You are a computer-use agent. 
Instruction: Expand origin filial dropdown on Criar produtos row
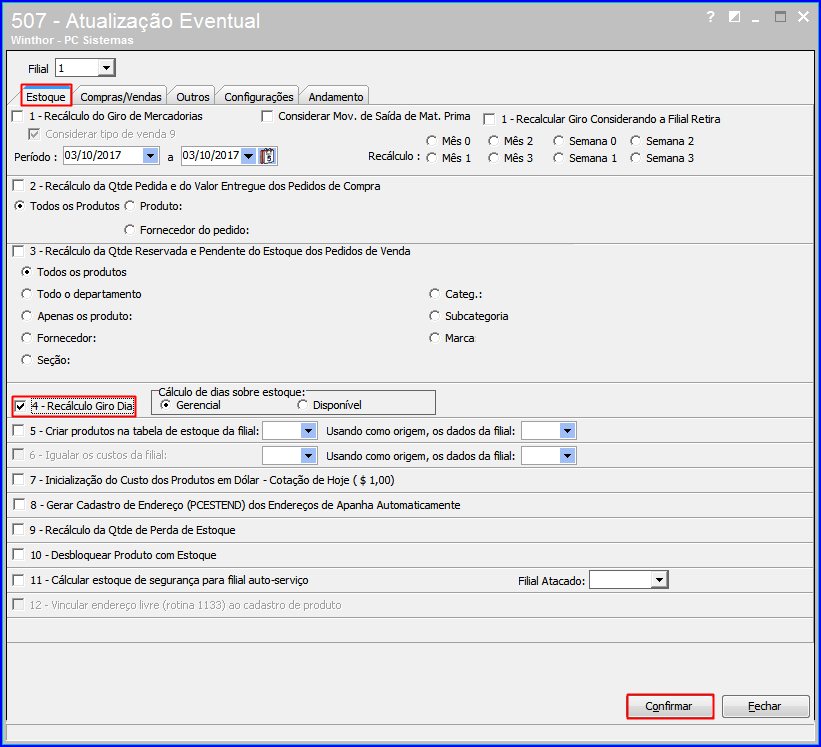coord(568,431)
